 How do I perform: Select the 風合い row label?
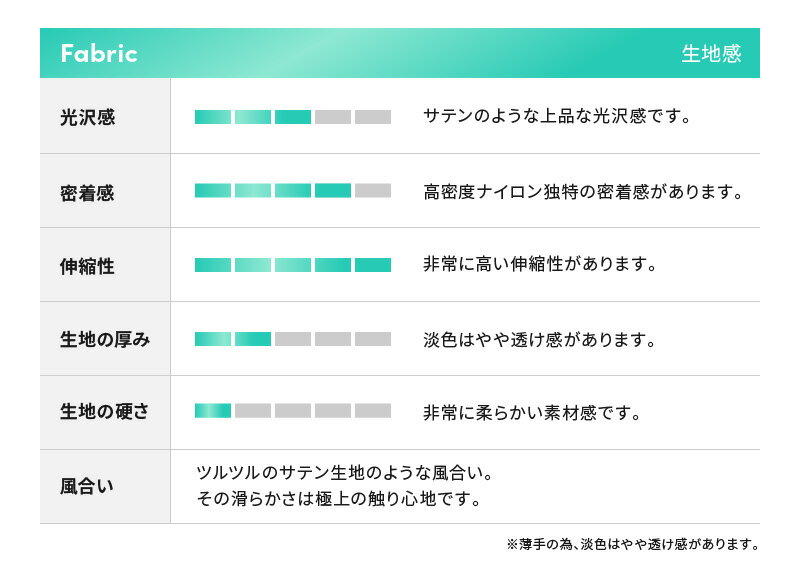[x=88, y=487]
